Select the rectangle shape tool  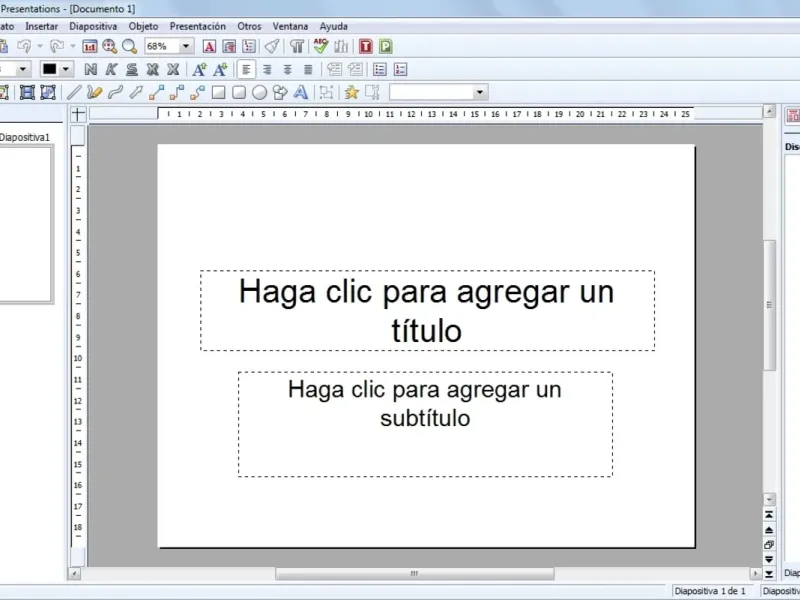[218, 92]
